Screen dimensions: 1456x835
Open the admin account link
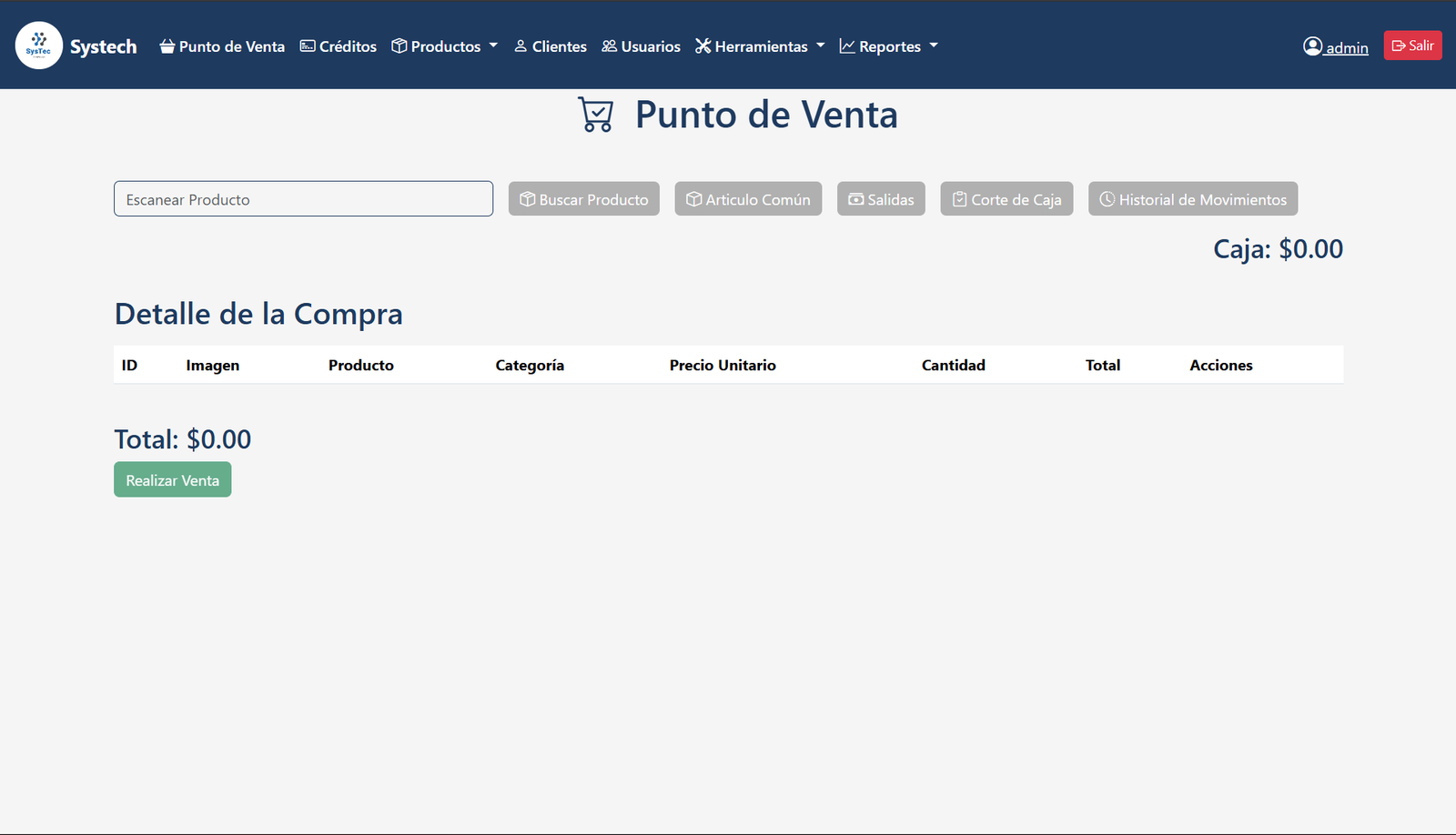1347,47
